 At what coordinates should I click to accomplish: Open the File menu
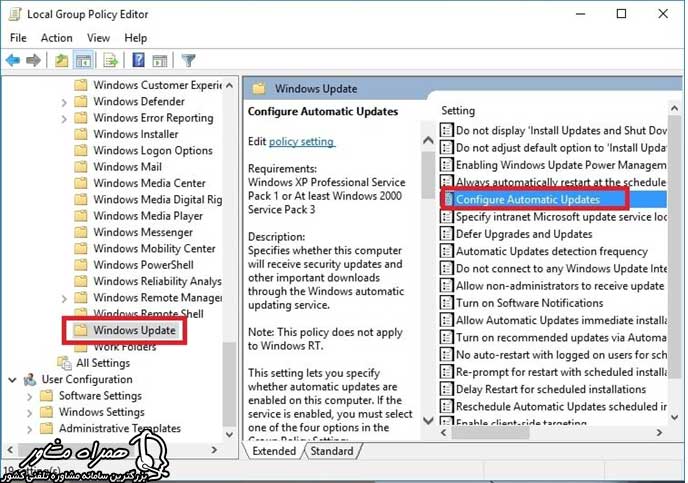(x=18, y=38)
